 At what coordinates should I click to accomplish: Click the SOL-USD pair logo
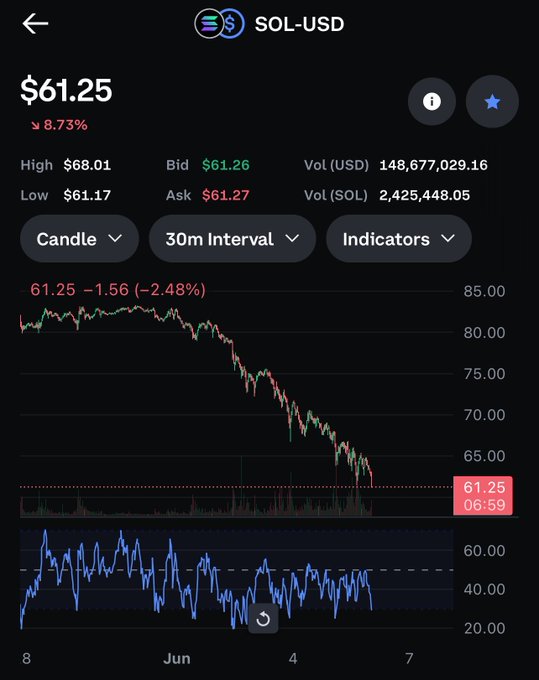pos(219,24)
